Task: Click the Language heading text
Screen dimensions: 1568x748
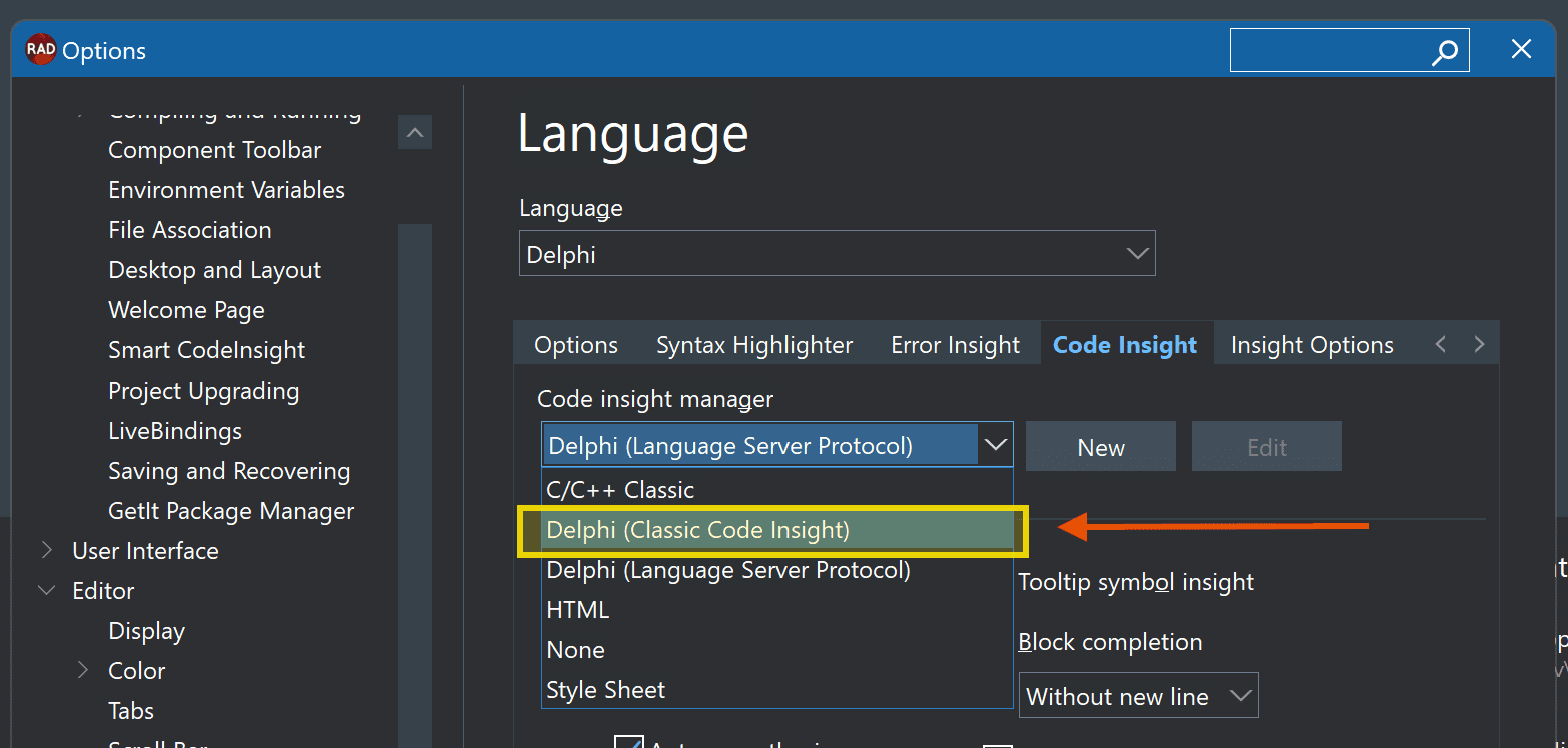Action: (633, 134)
